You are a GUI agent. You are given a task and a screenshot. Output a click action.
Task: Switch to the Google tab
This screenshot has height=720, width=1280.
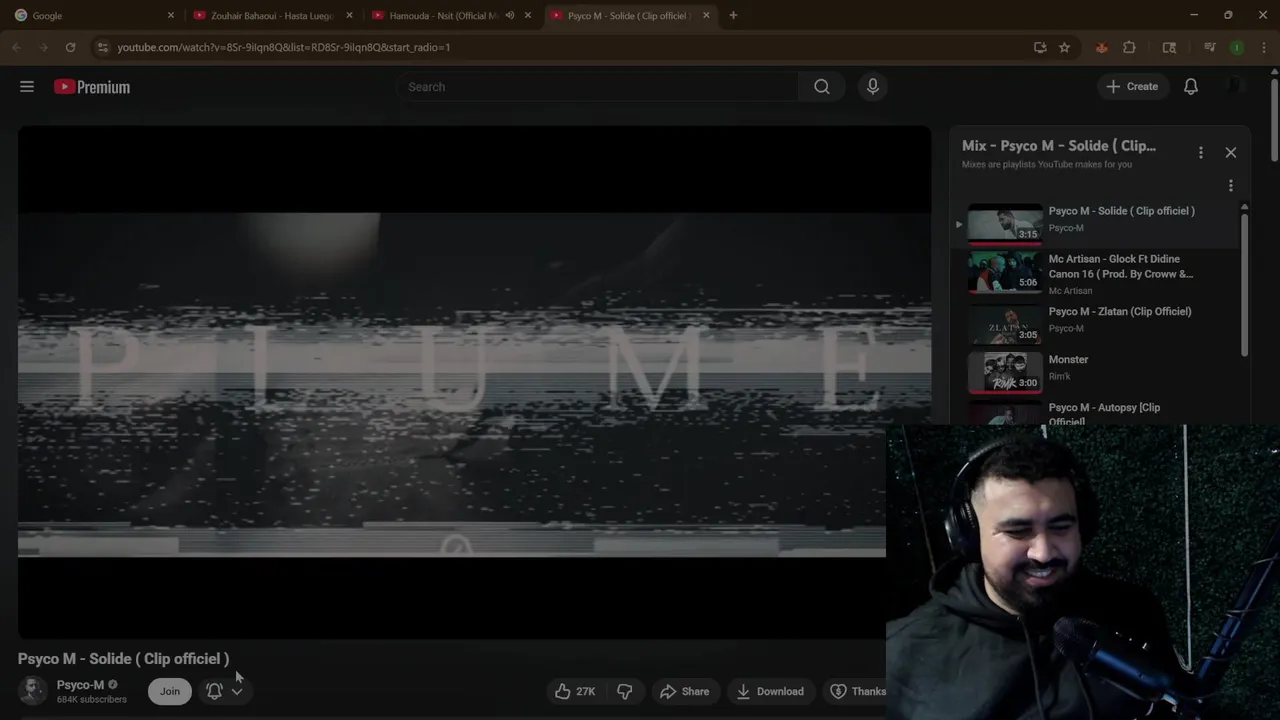click(91, 15)
